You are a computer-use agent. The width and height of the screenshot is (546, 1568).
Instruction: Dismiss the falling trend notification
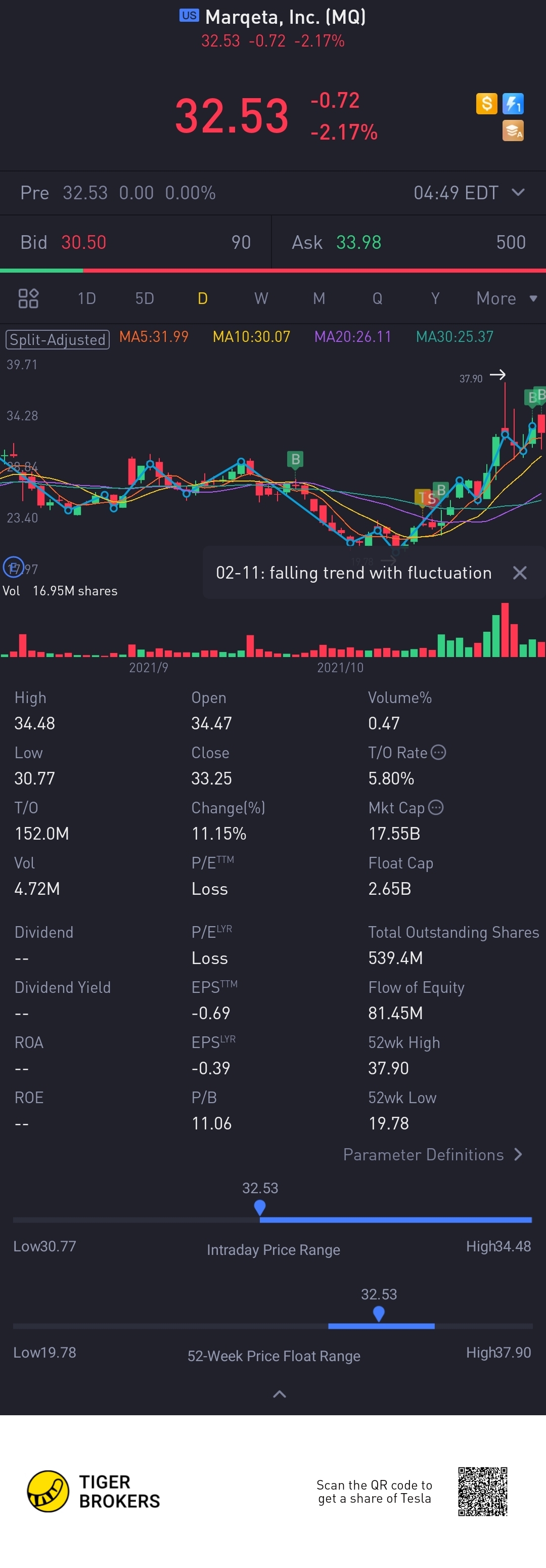coord(519,573)
